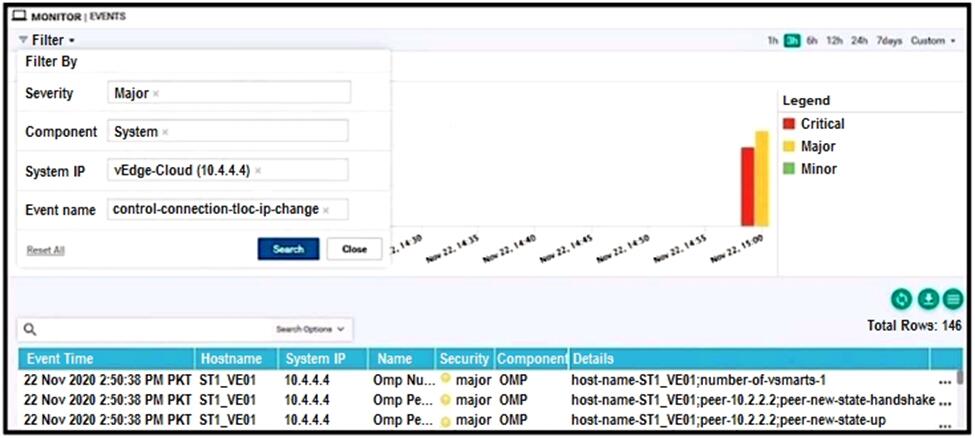Remove control-connection-tloc-ip-change event tag

click(326, 210)
